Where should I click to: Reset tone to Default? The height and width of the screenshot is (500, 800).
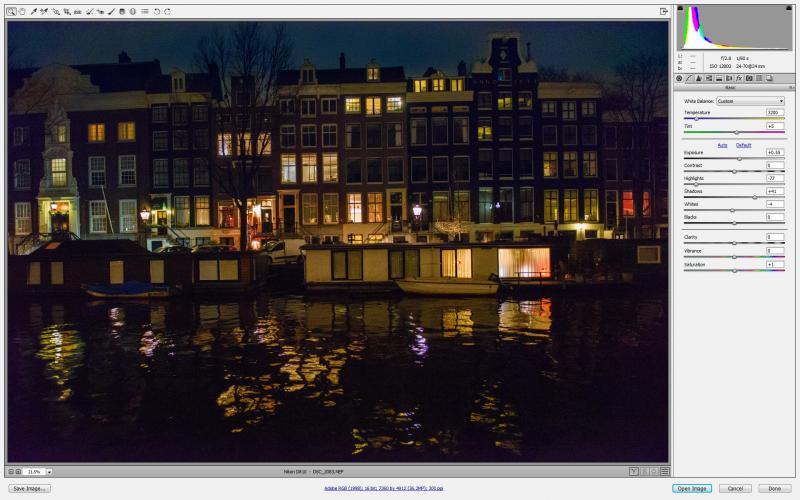pos(743,145)
